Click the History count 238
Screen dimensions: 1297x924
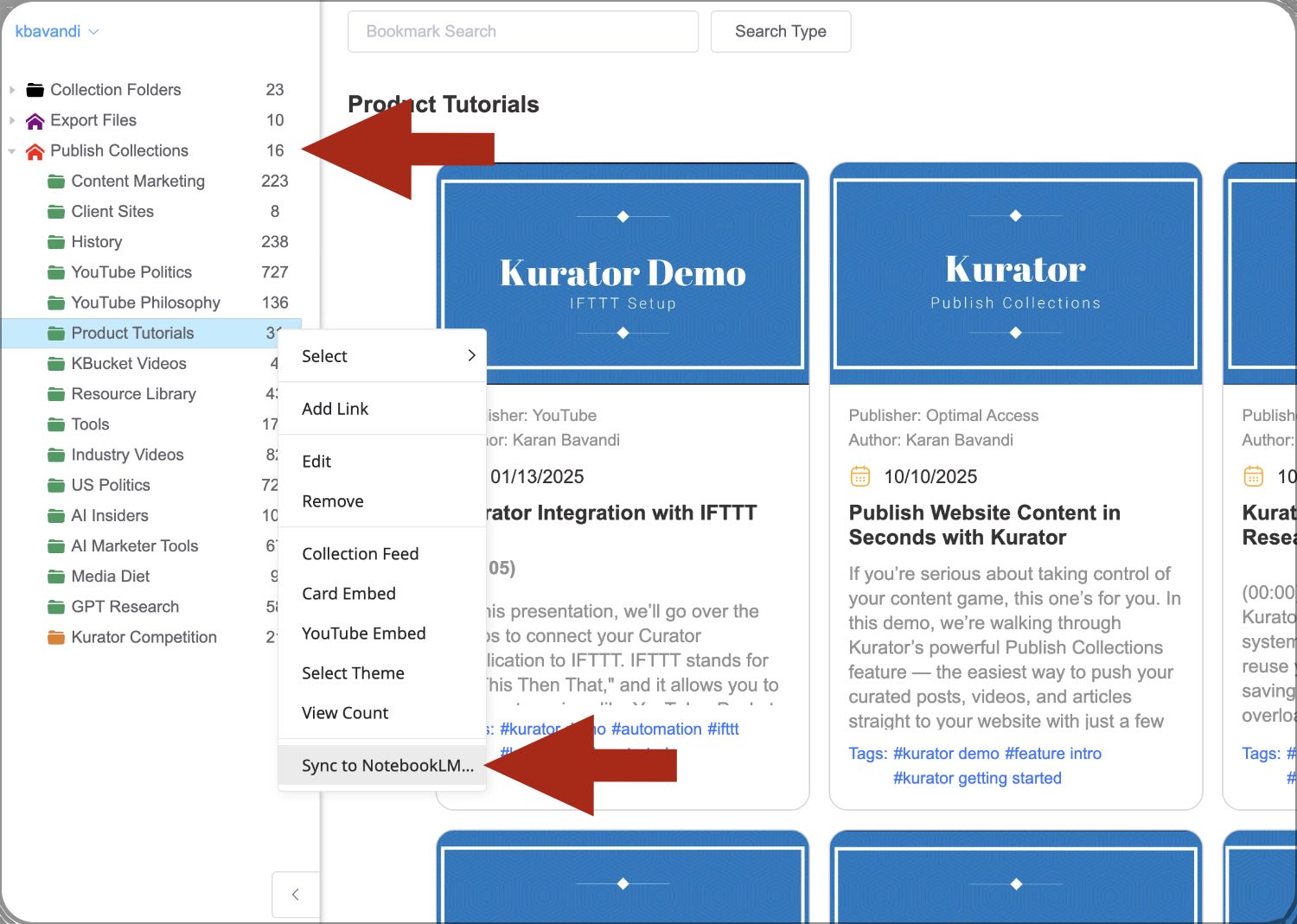click(275, 242)
